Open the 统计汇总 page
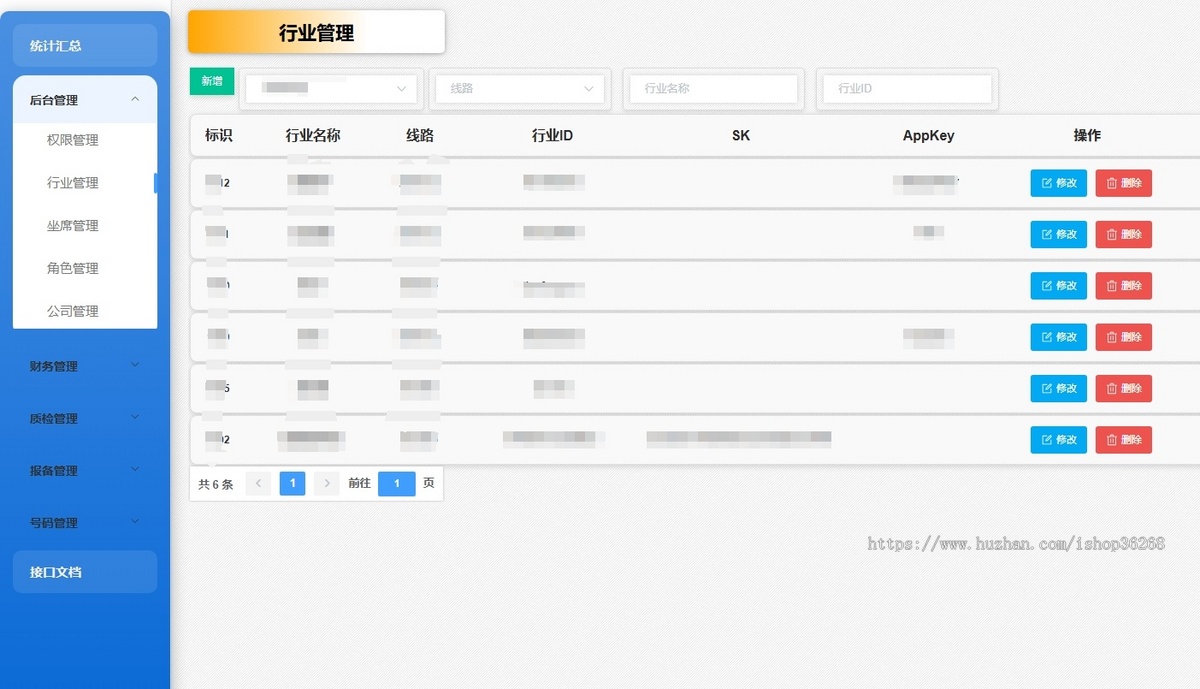This screenshot has height=689, width=1200. (x=85, y=46)
